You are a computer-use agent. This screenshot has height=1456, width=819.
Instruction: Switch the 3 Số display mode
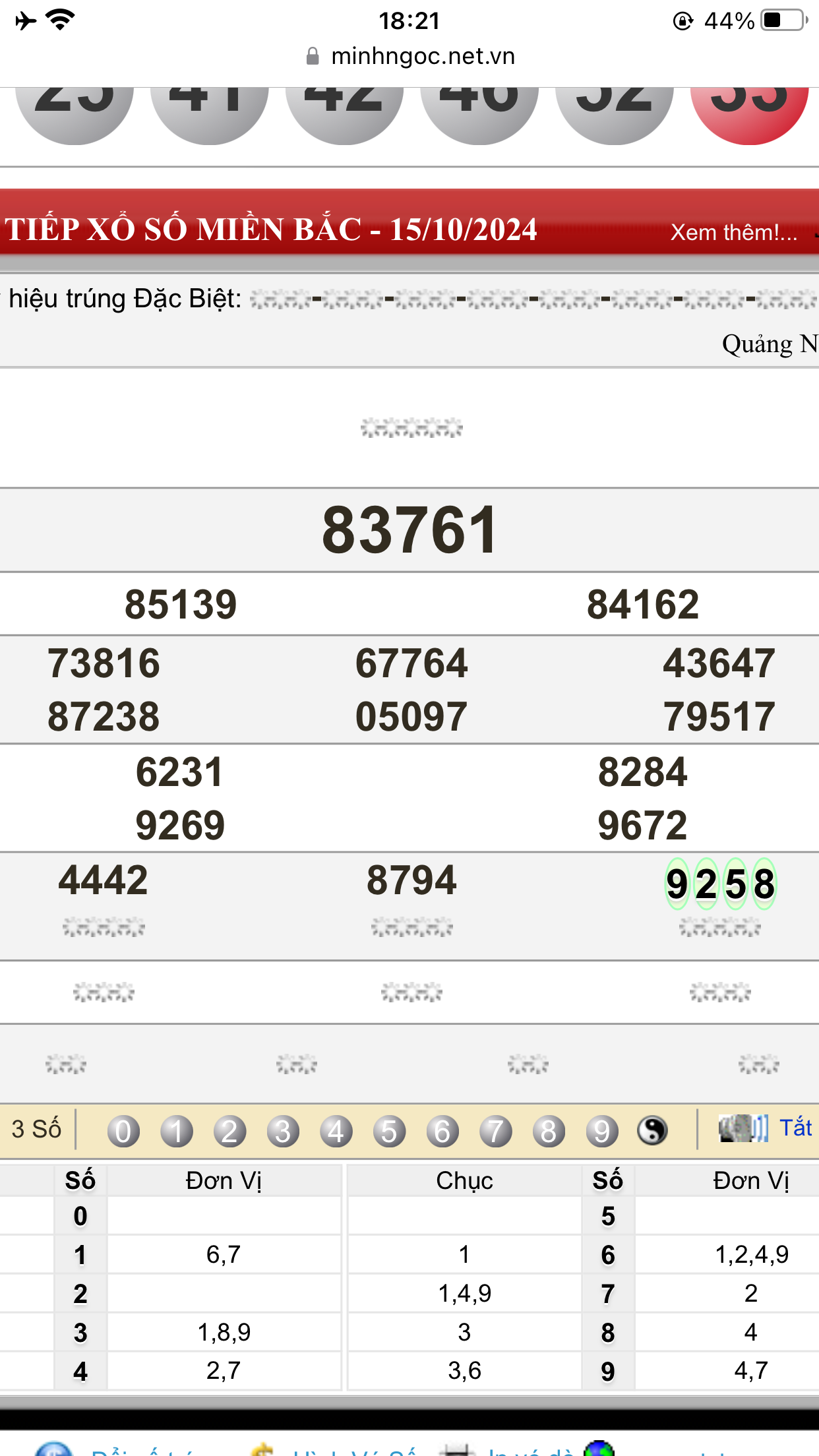(37, 1129)
